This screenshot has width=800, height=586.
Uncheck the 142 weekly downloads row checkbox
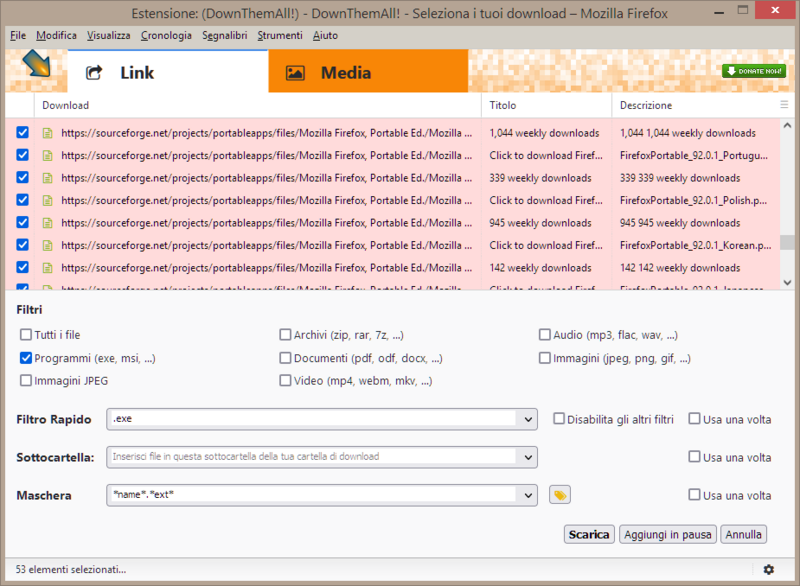[x=22, y=267]
